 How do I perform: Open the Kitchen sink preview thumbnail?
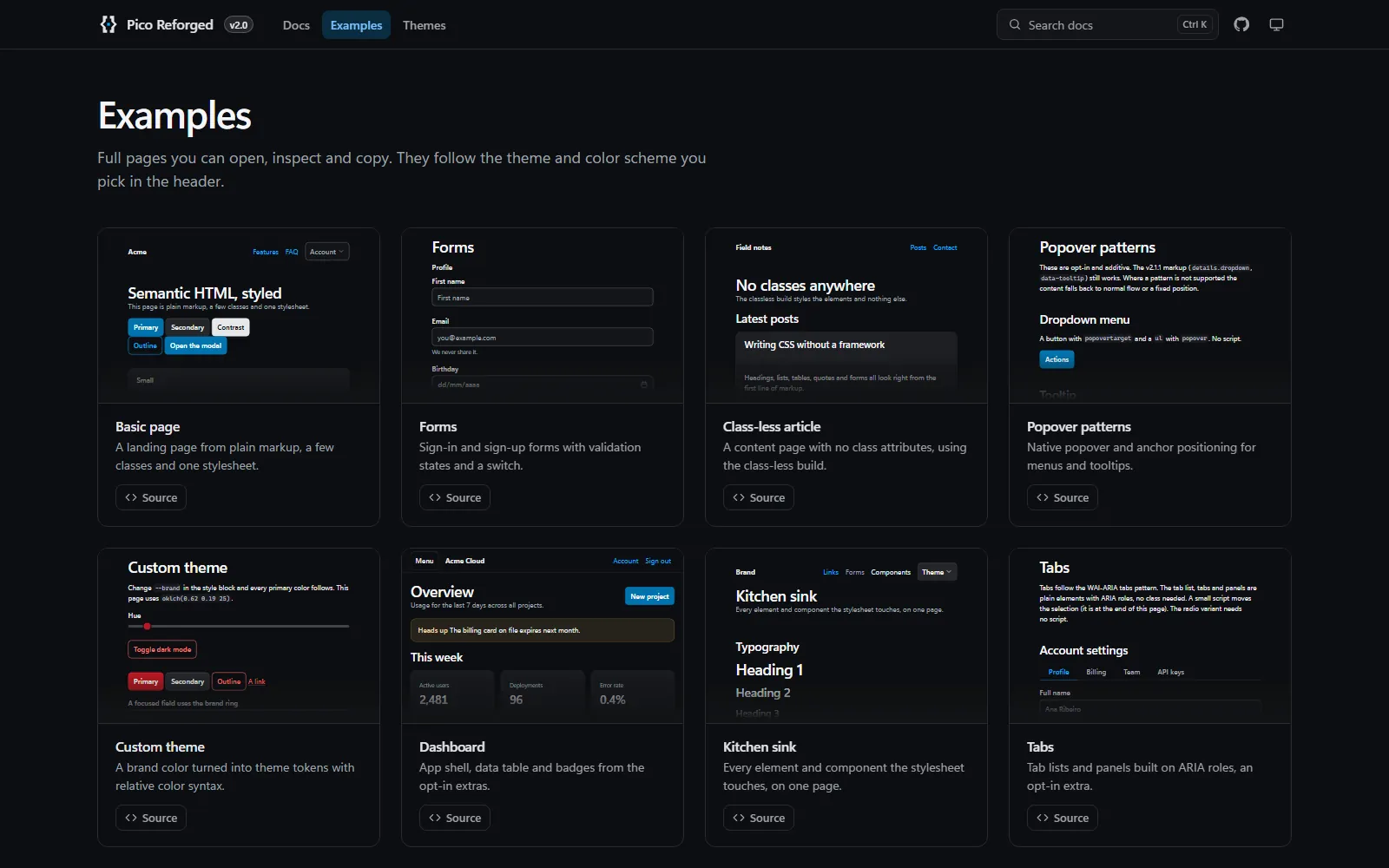(846, 636)
